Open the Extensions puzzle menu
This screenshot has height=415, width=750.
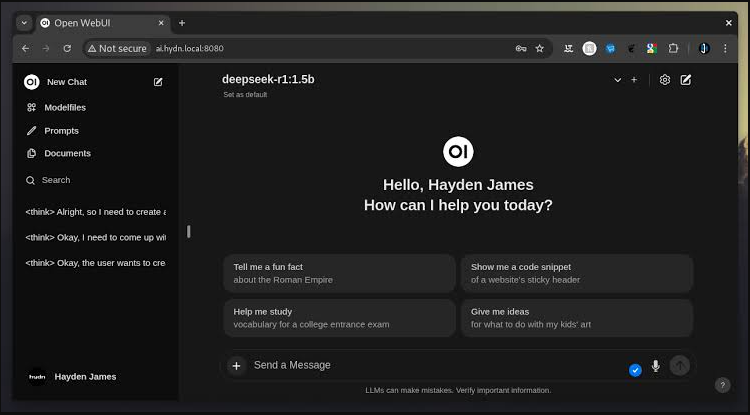coord(673,48)
